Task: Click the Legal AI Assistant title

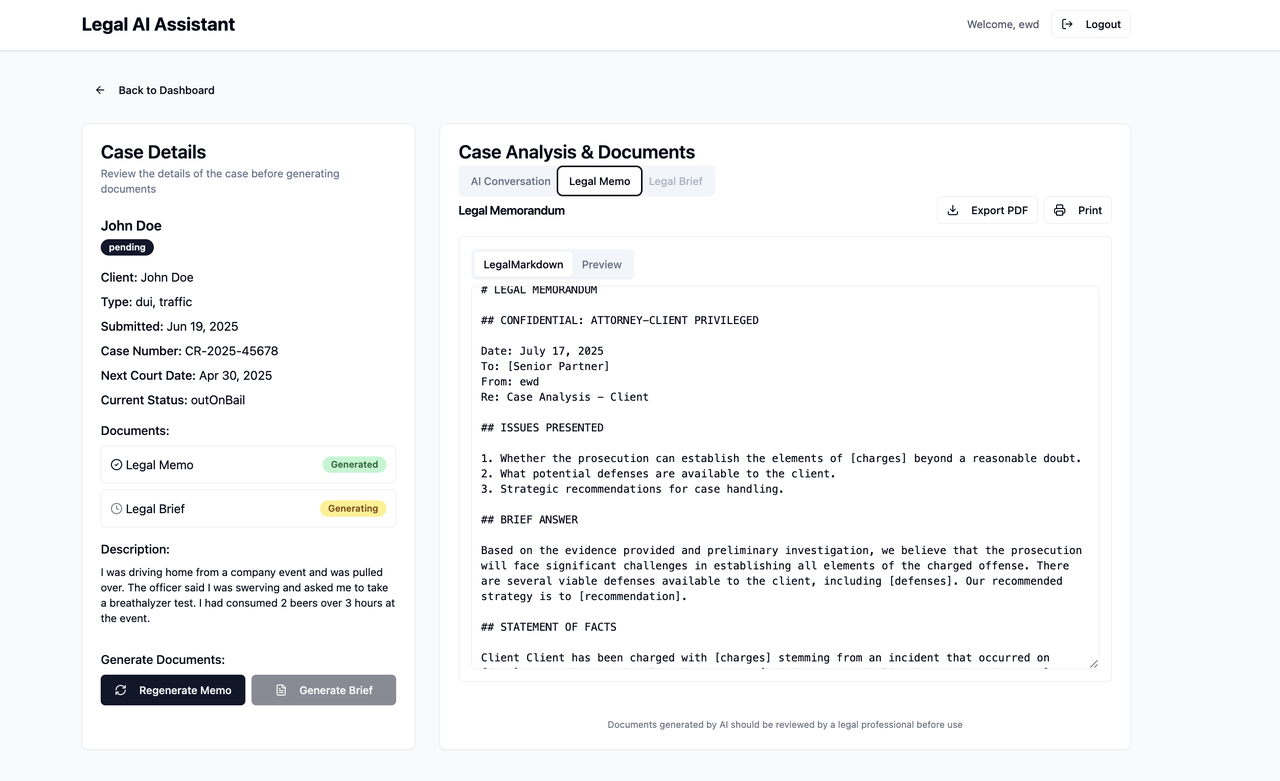Action: (x=158, y=24)
